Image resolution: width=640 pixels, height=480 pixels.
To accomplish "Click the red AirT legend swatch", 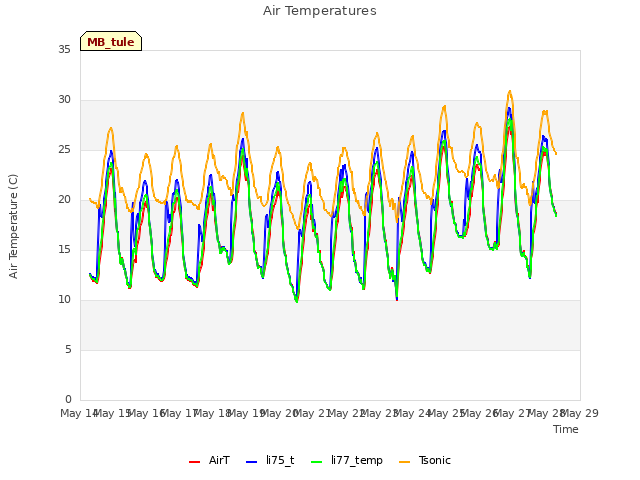I will pyautogui.click(x=195, y=462).
